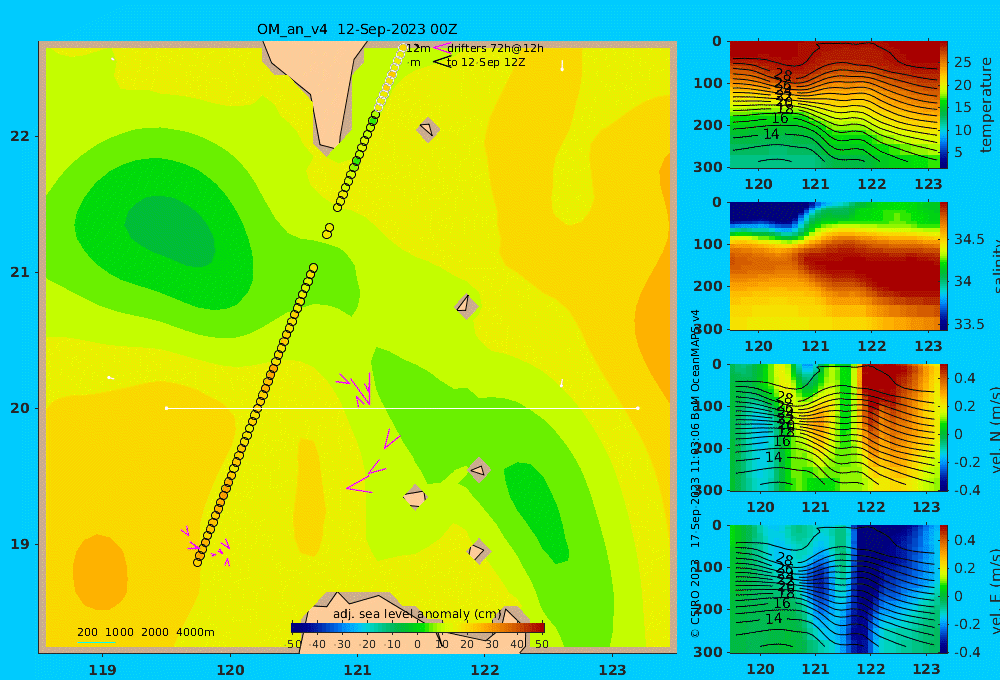This screenshot has width=1000, height=680.
Task: Click the 'drifters 72h@12h' legend text
Action: 496,48
